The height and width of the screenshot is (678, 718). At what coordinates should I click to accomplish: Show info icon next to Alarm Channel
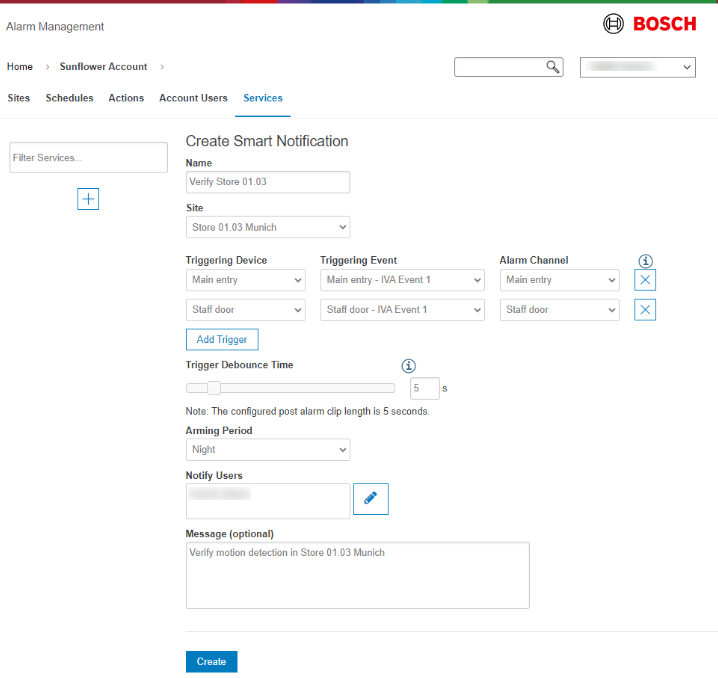coord(645,260)
